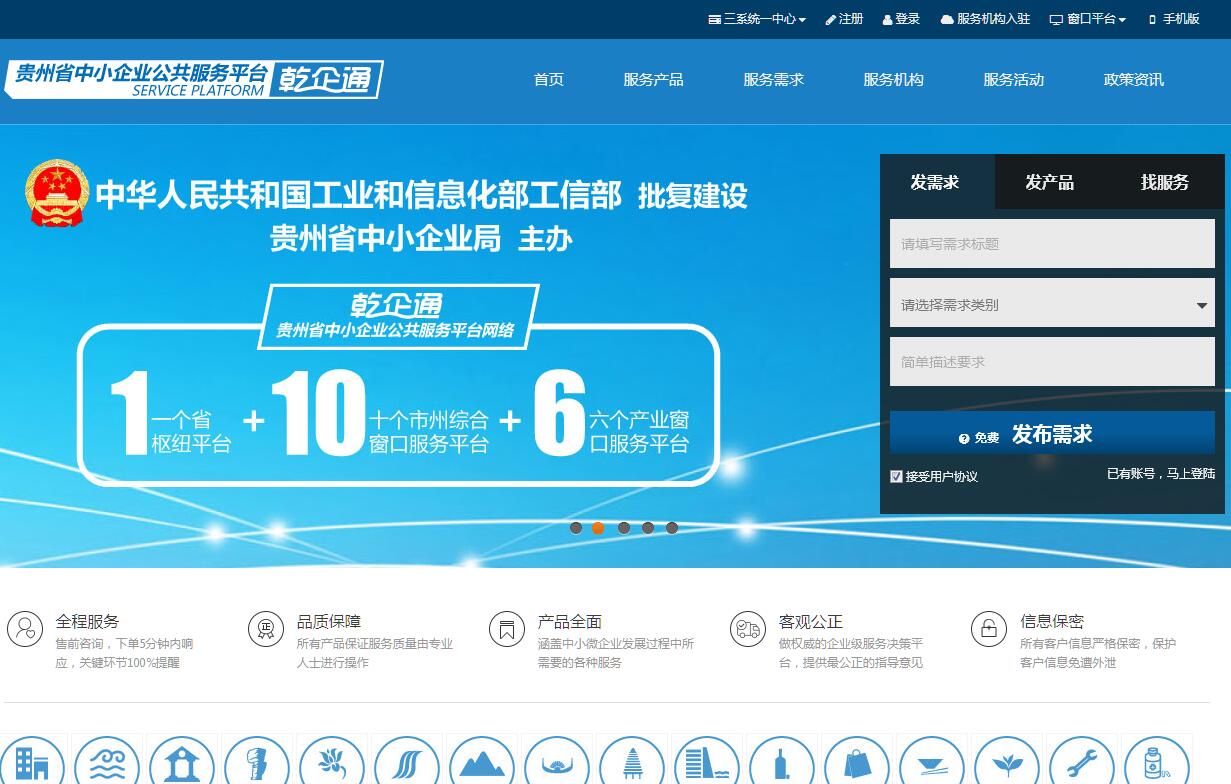Expand the 三系统一中心 menu
Screen dimensions: 1231x784
[x=757, y=19]
